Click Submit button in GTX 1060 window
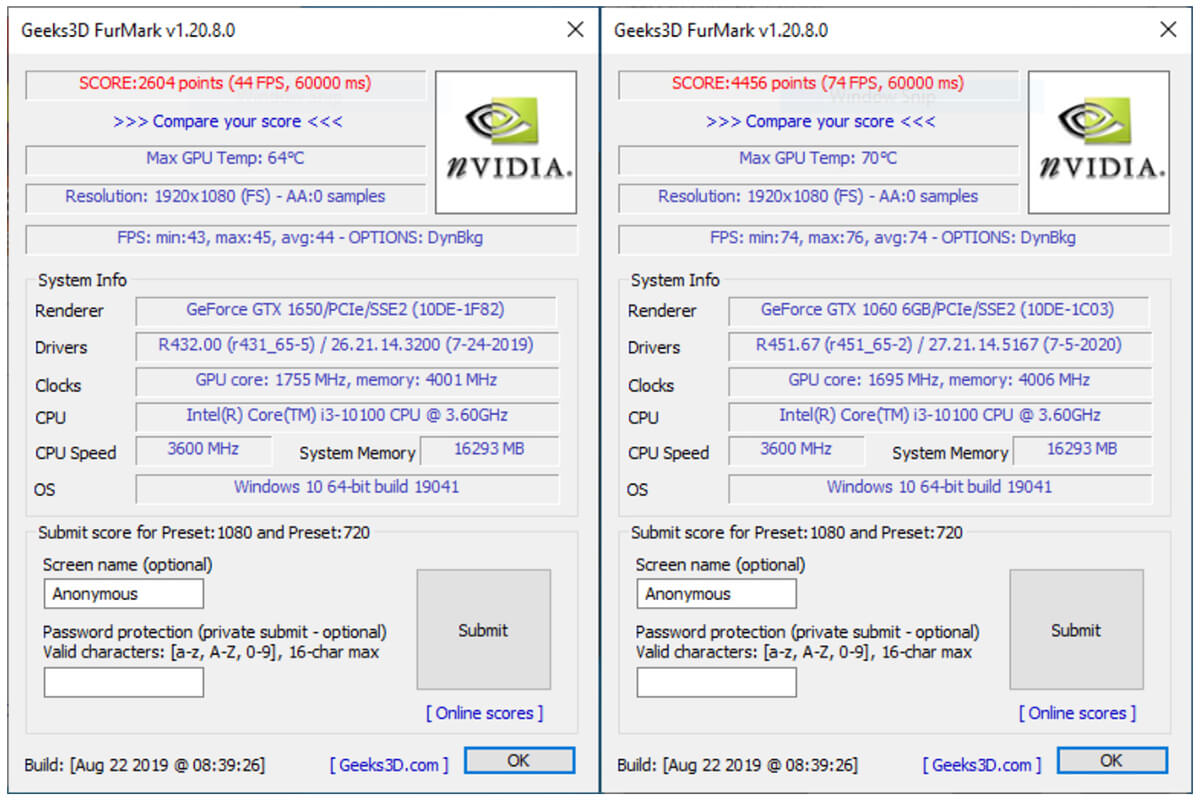 (x=1076, y=630)
